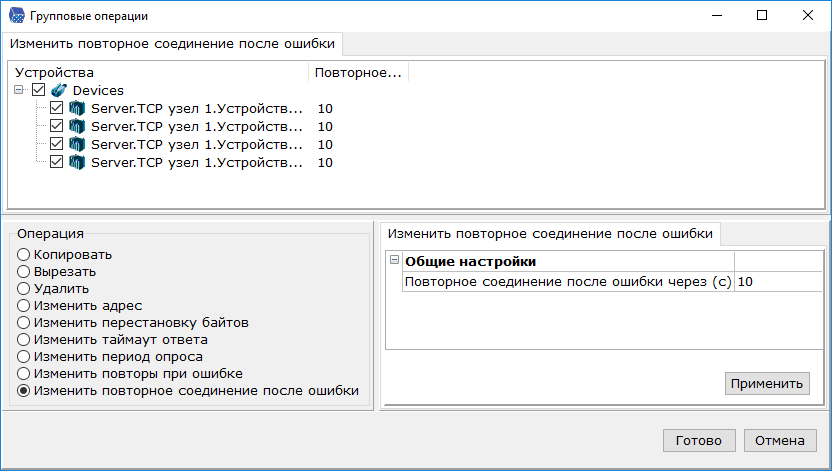
Task: Click the Устройства column header
Action: point(158,73)
